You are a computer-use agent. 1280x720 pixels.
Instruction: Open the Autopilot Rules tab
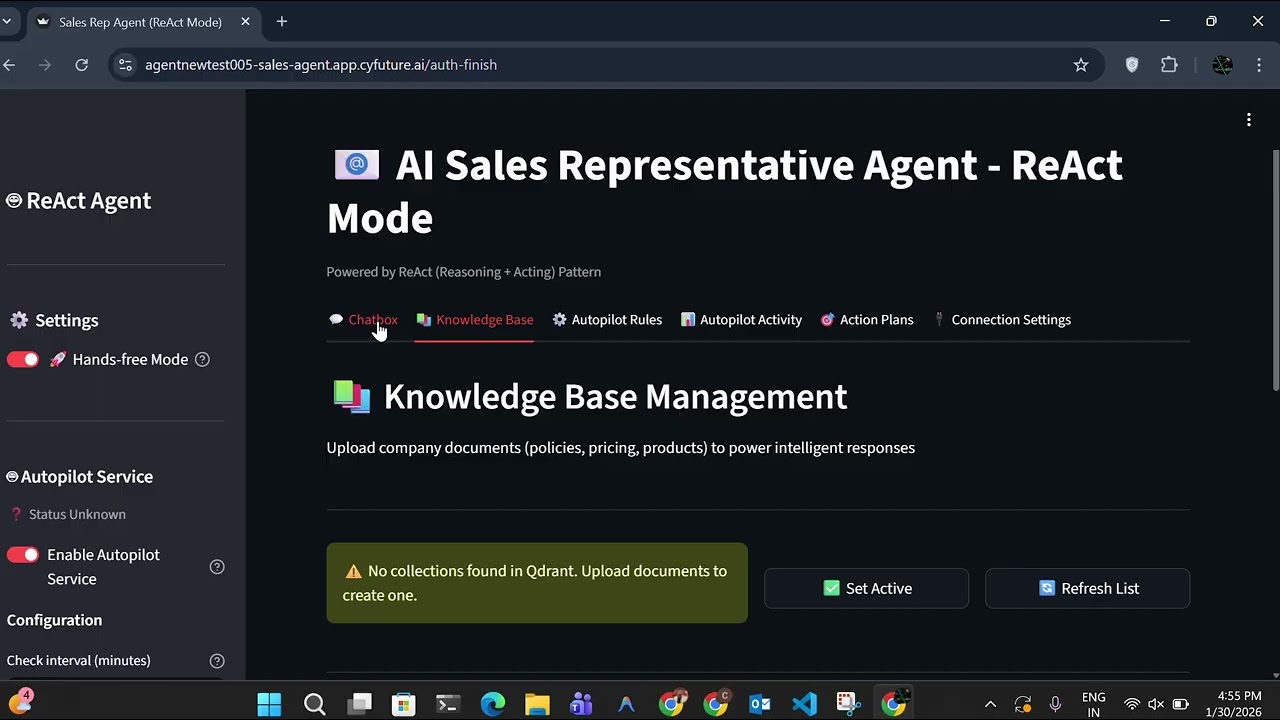pyautogui.click(x=607, y=320)
